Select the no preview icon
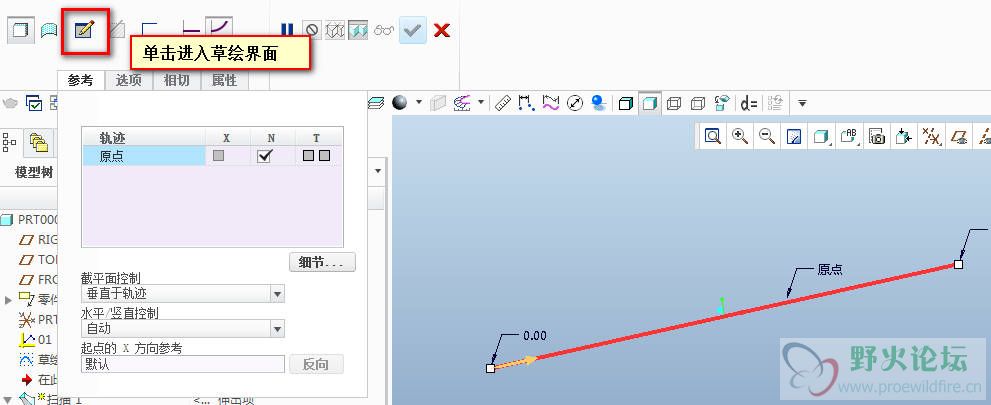Screen dimensions: 991x405 click(x=312, y=30)
